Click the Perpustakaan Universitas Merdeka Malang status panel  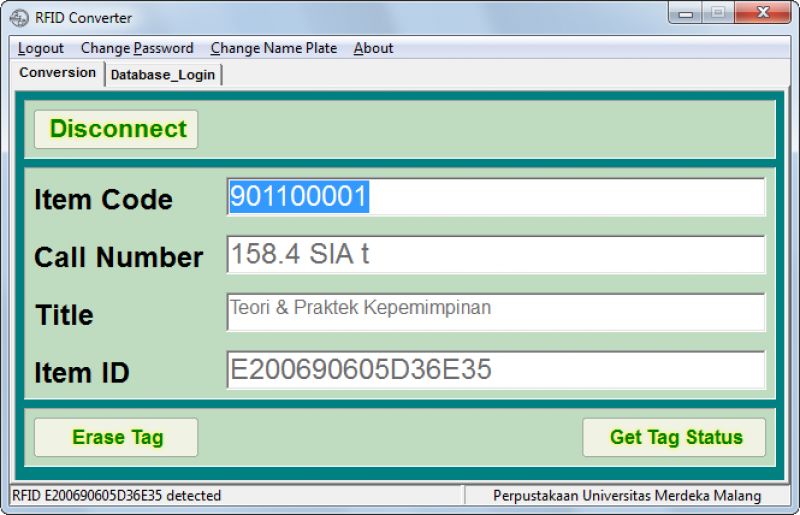point(626,495)
